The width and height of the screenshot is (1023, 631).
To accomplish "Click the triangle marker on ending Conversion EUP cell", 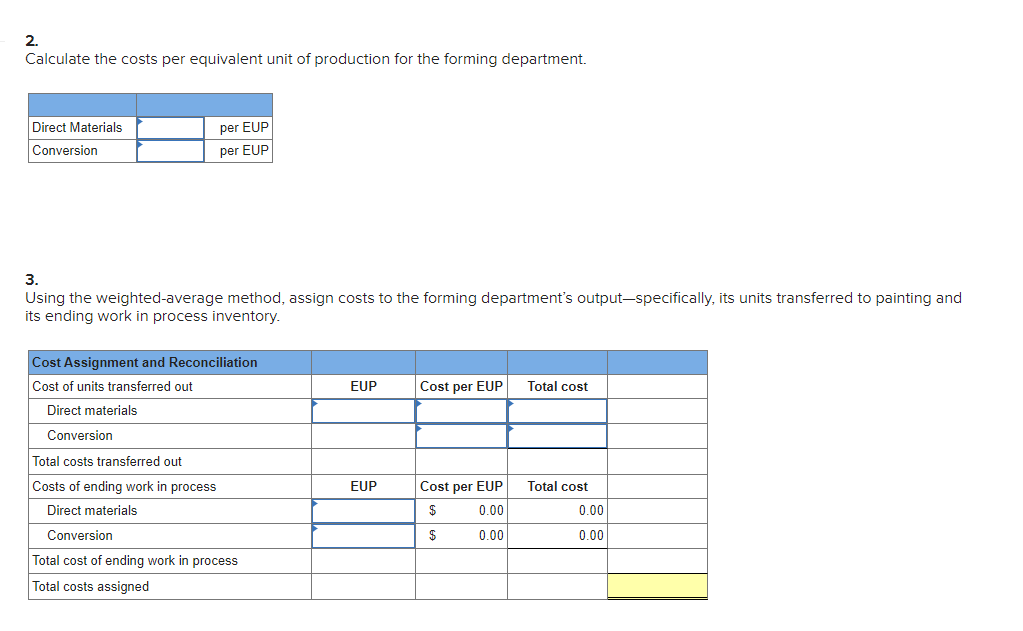I will click(x=316, y=527).
